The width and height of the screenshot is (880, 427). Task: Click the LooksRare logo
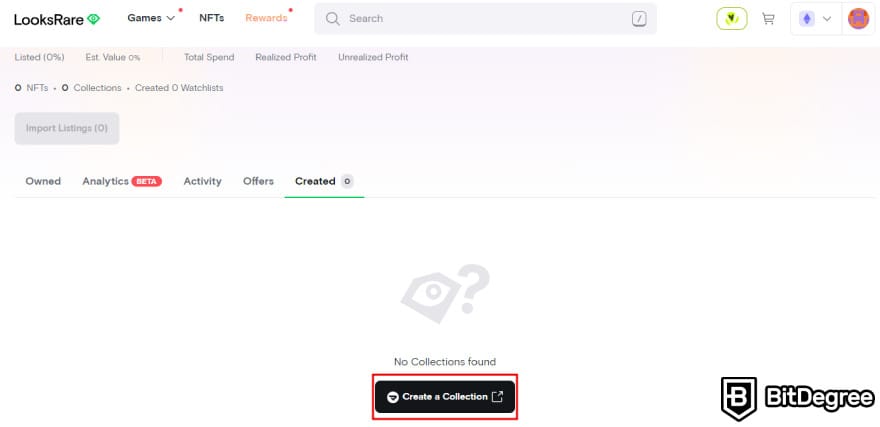pos(57,18)
